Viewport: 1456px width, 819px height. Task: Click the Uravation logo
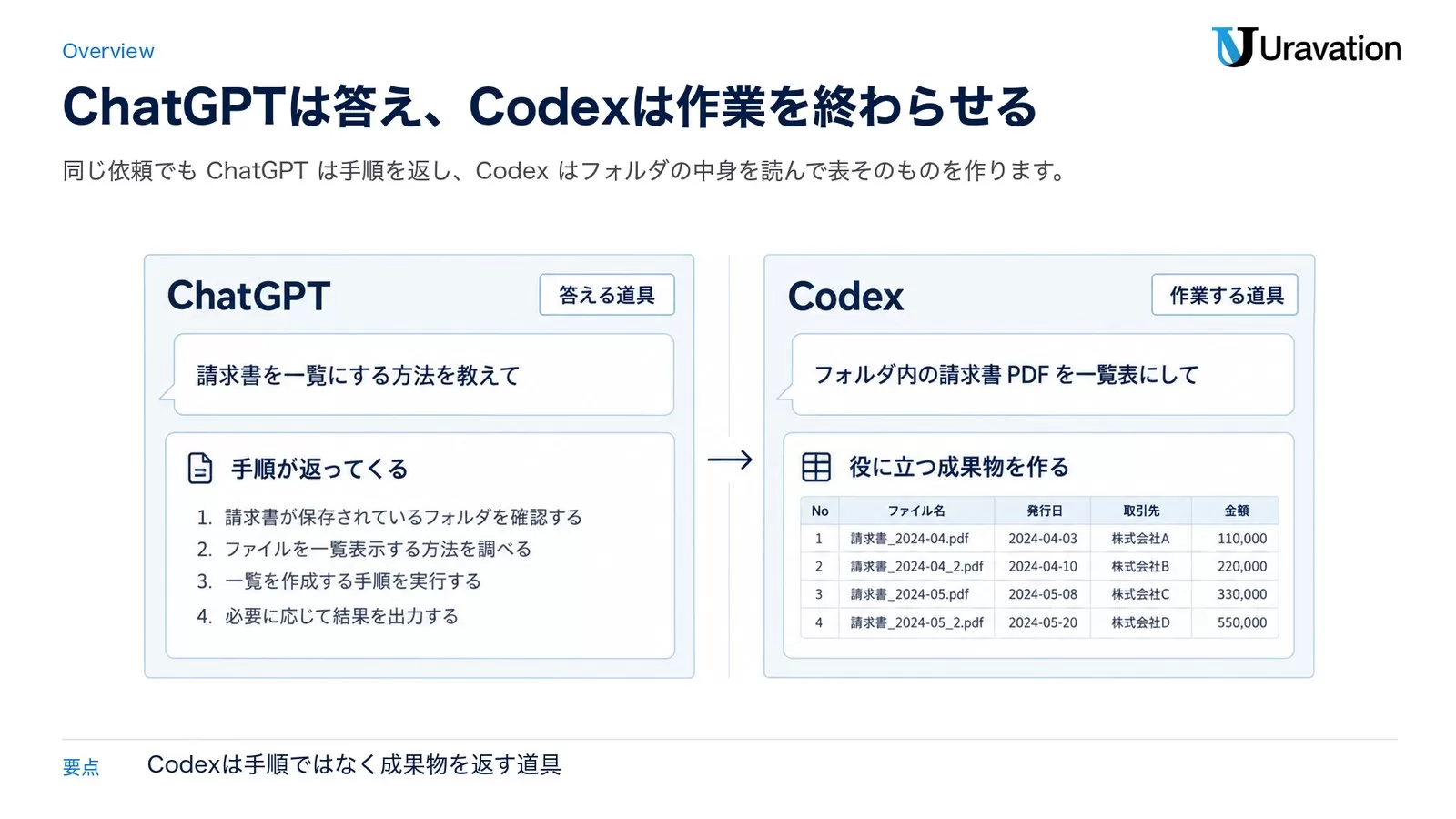tap(1306, 47)
